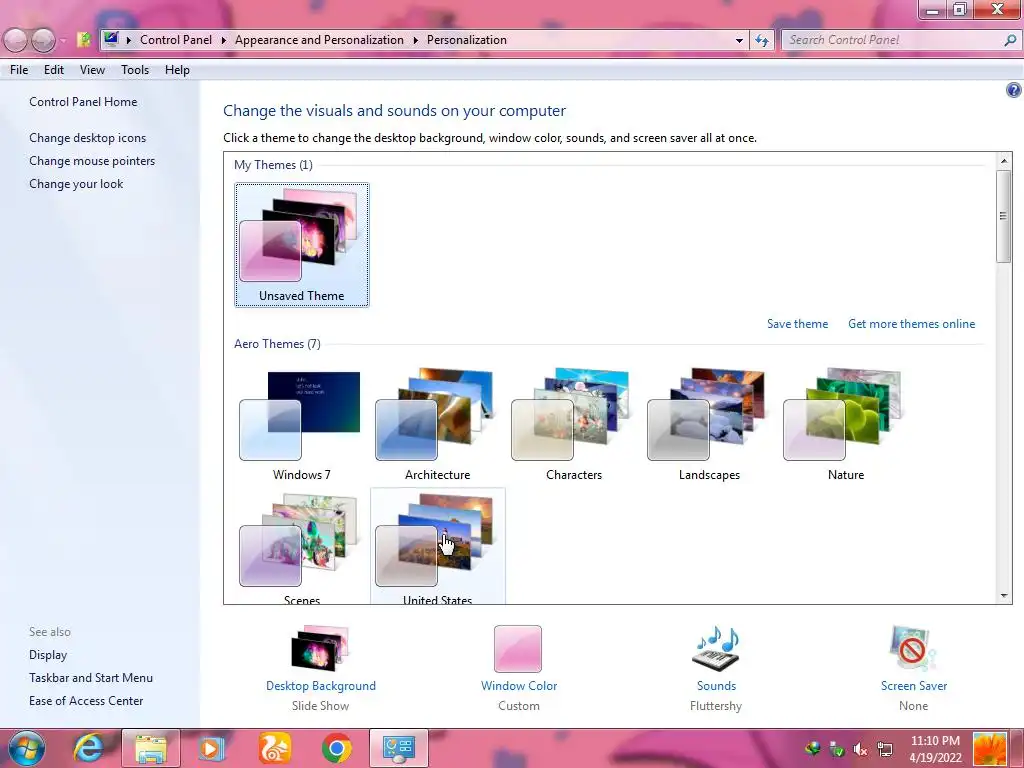Viewport: 1024px width, 768px height.
Task: Click the Personalization breadcrumb segment
Action: click(466, 40)
